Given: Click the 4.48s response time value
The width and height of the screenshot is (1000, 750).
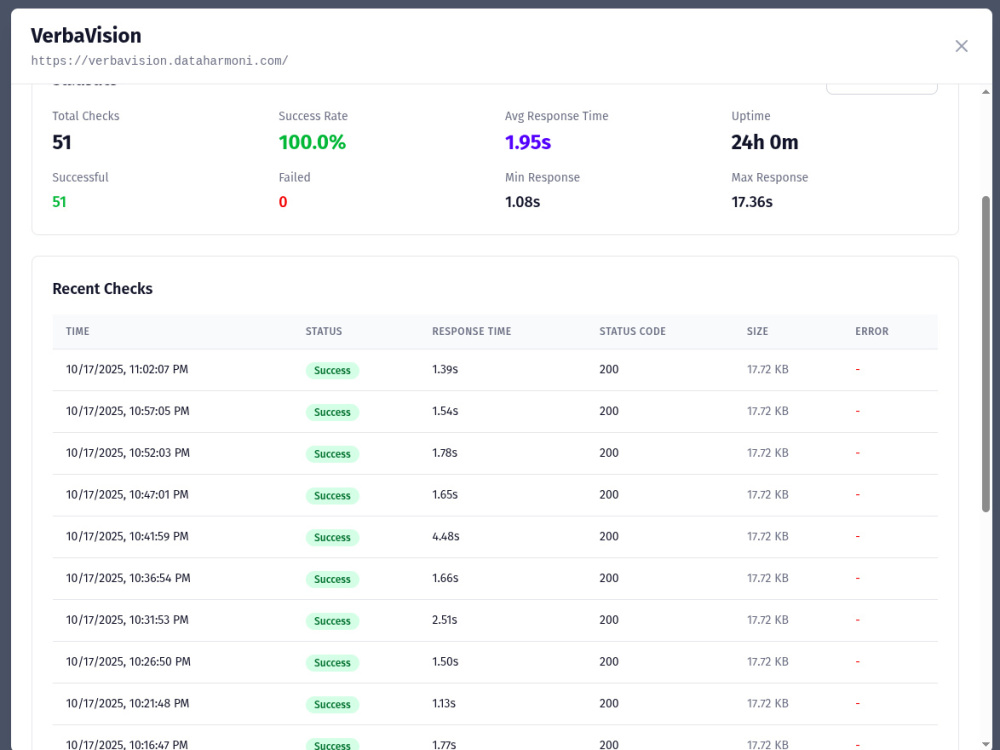Looking at the screenshot, I should click(445, 536).
